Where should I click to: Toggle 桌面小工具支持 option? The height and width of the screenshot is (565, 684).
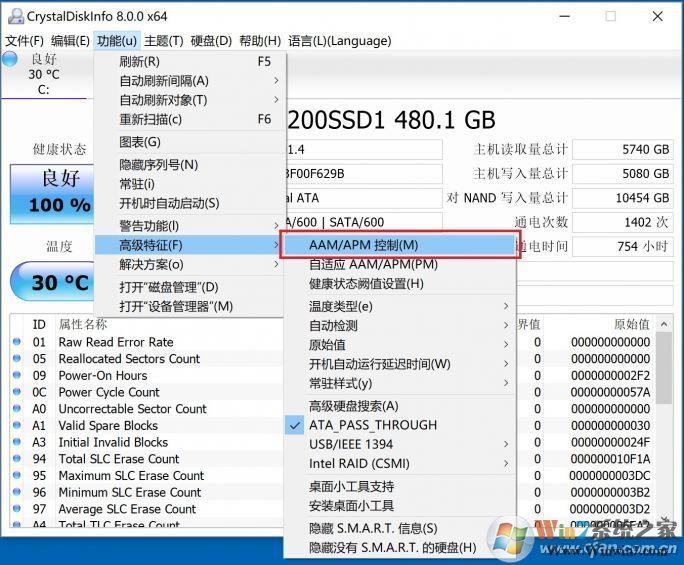click(x=400, y=486)
